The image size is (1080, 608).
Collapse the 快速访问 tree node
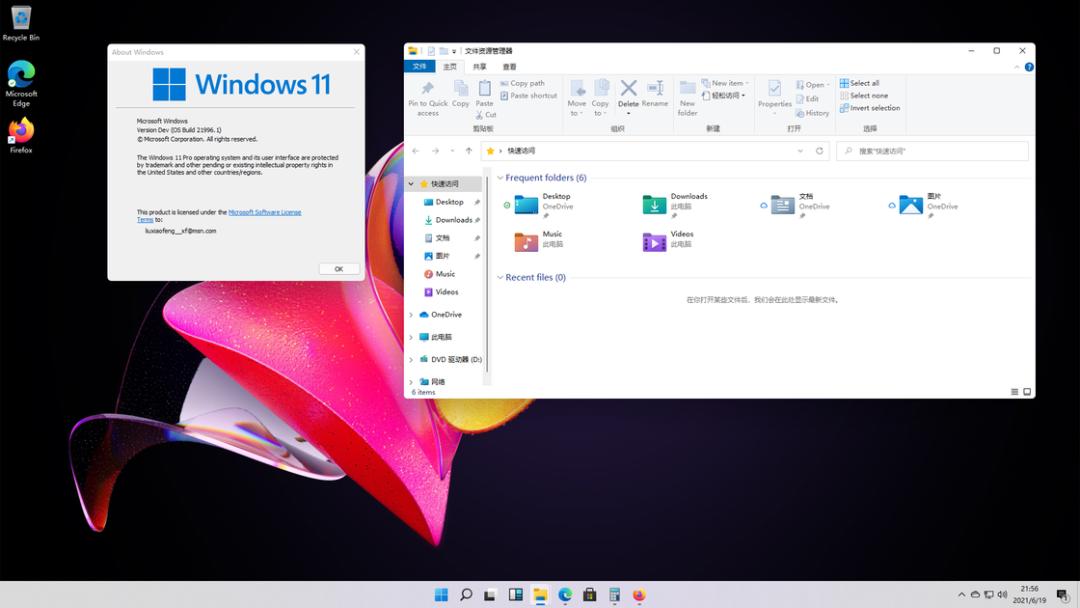[411, 184]
